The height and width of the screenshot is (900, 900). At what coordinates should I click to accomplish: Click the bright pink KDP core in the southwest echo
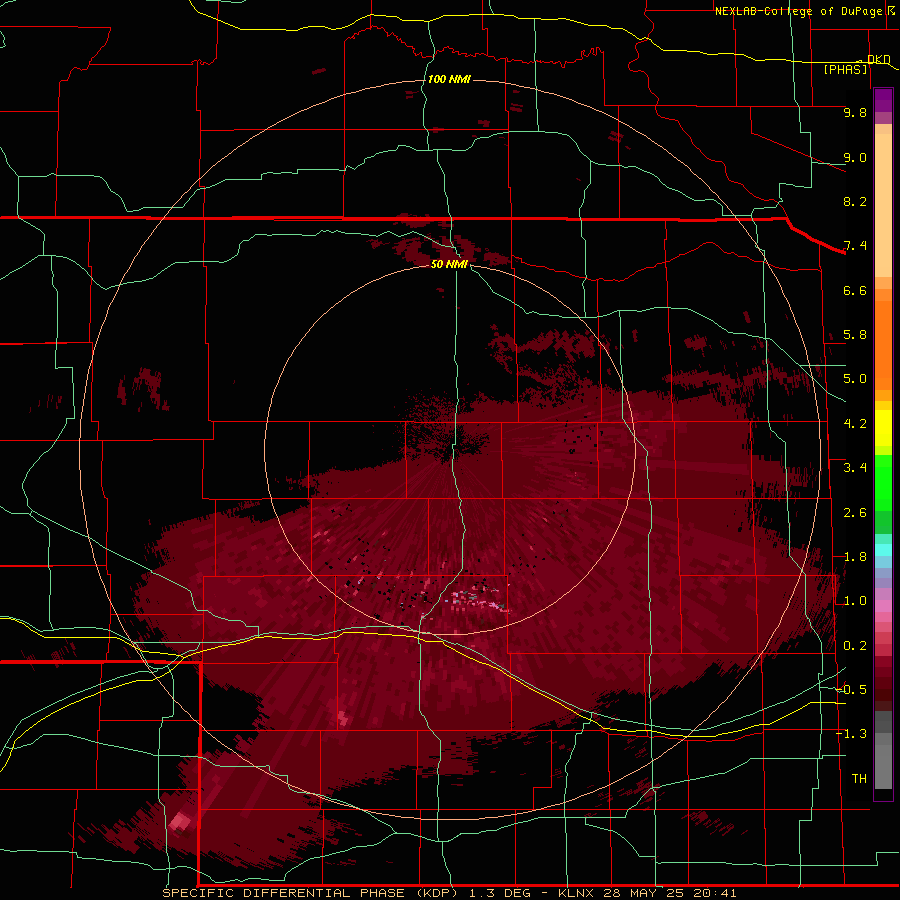click(180, 822)
